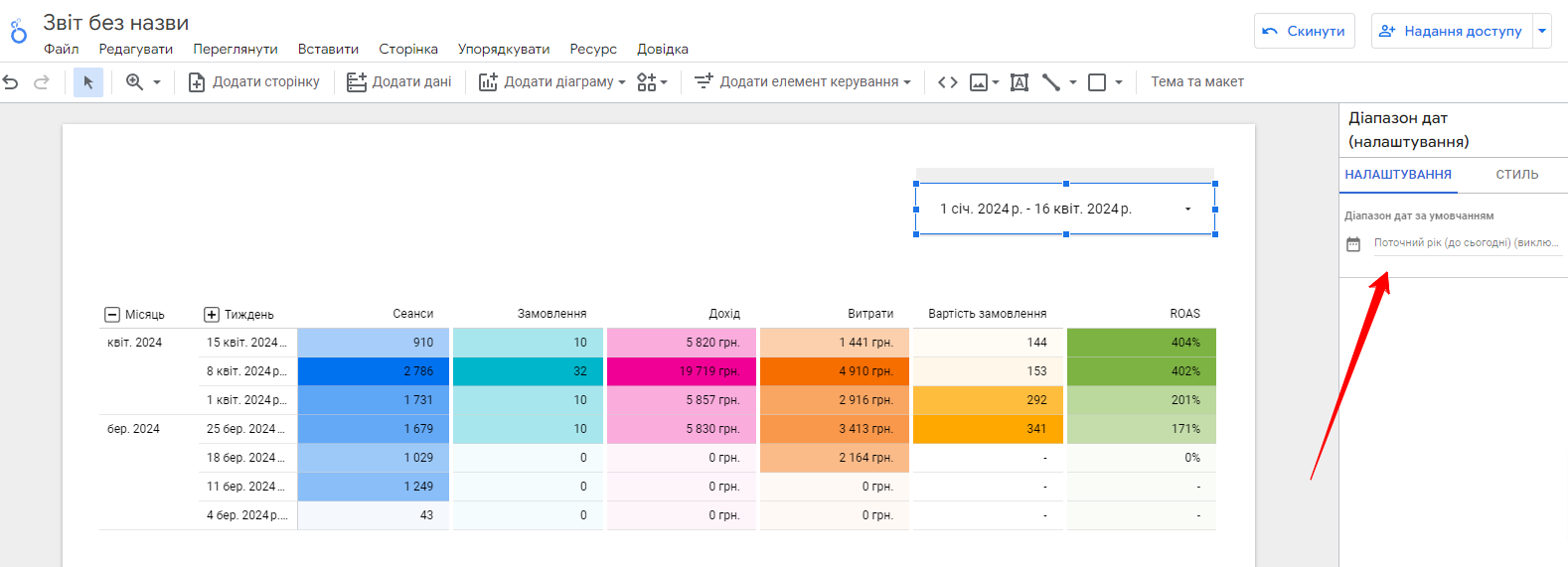The image size is (1568, 567).
Task: Expand the Додати елемент керування menu
Action: [x=802, y=82]
